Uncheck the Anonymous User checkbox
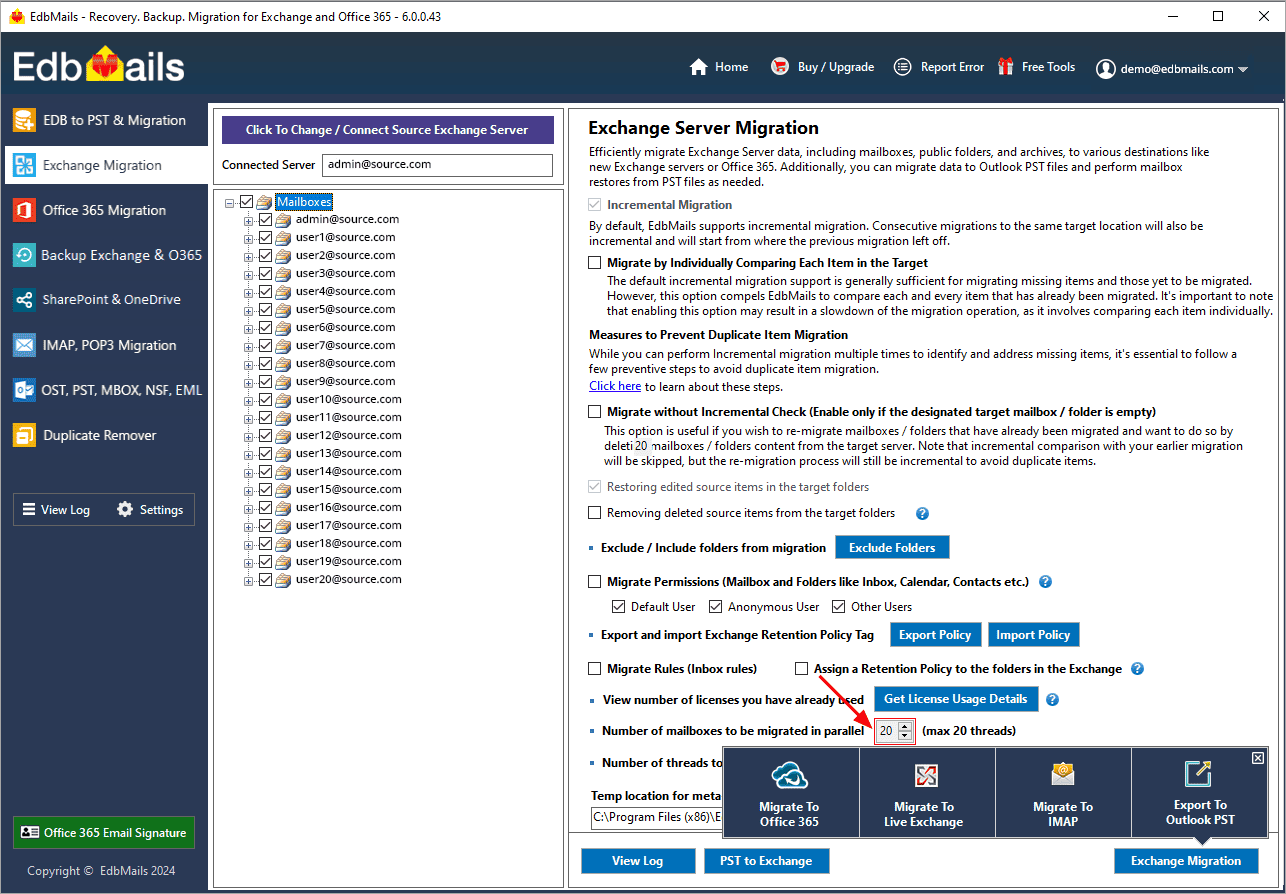 pyautogui.click(x=715, y=606)
